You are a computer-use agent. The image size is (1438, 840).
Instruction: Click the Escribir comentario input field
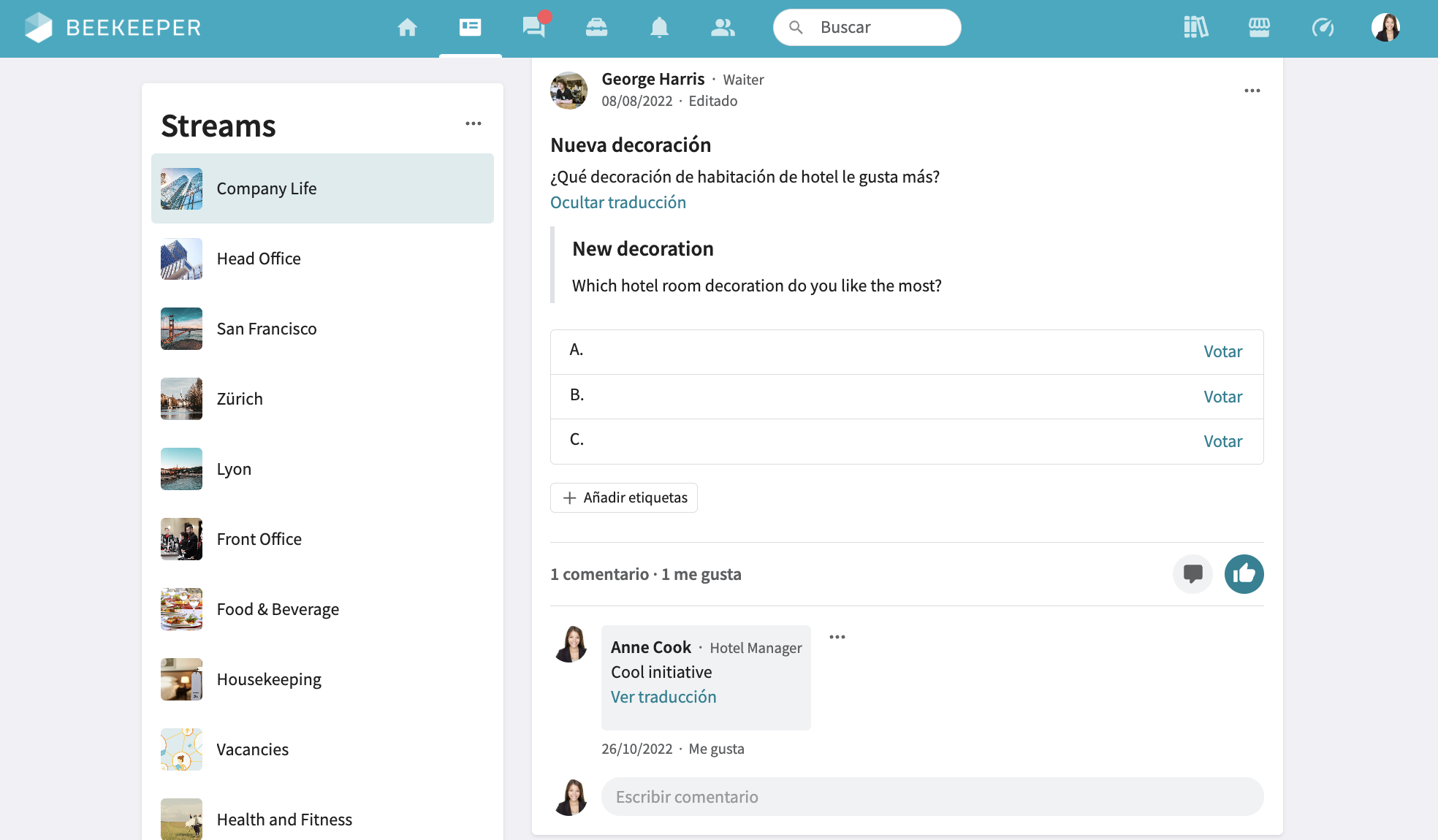click(932, 797)
